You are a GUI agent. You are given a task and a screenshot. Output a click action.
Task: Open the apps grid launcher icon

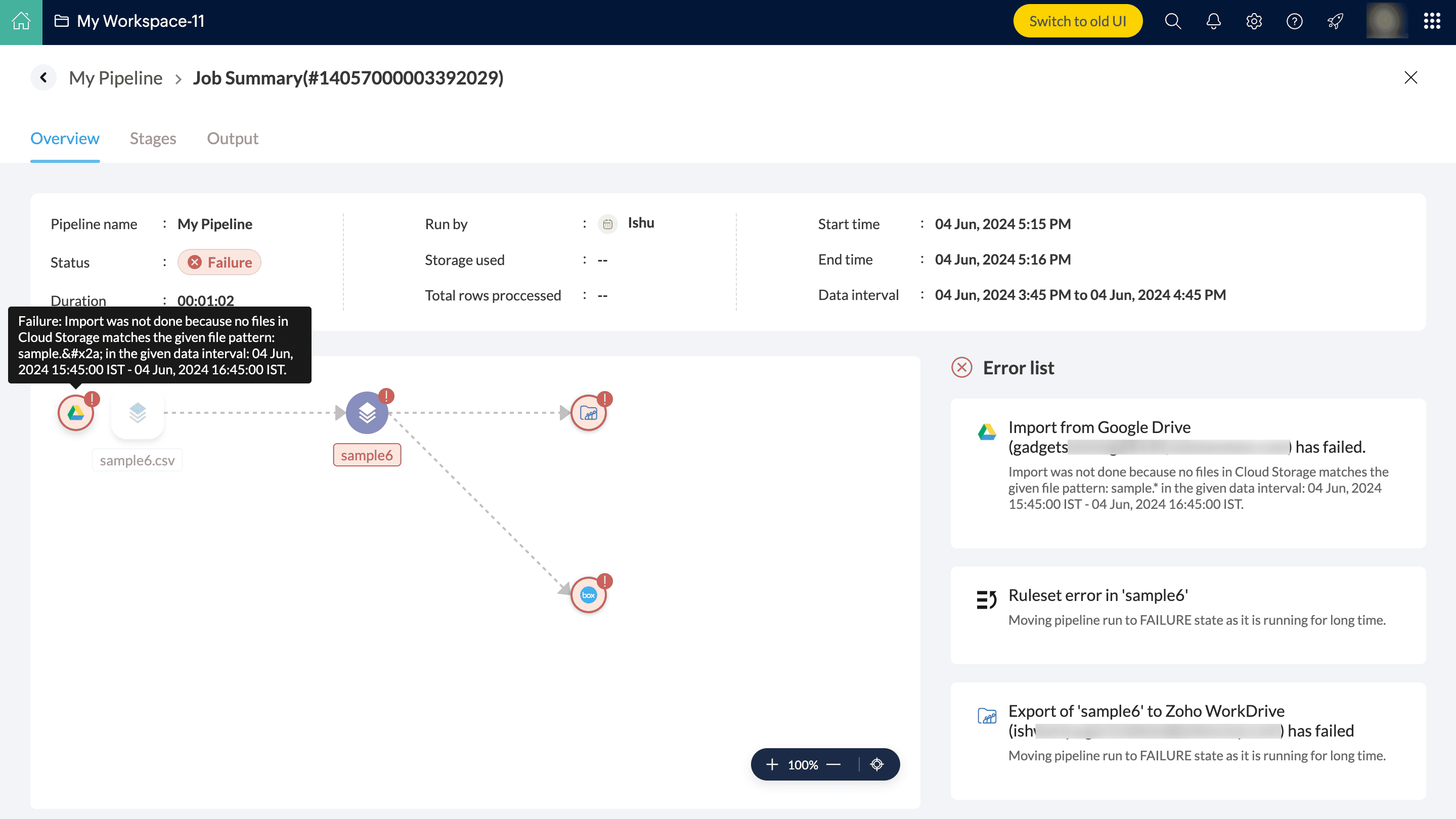click(1432, 21)
